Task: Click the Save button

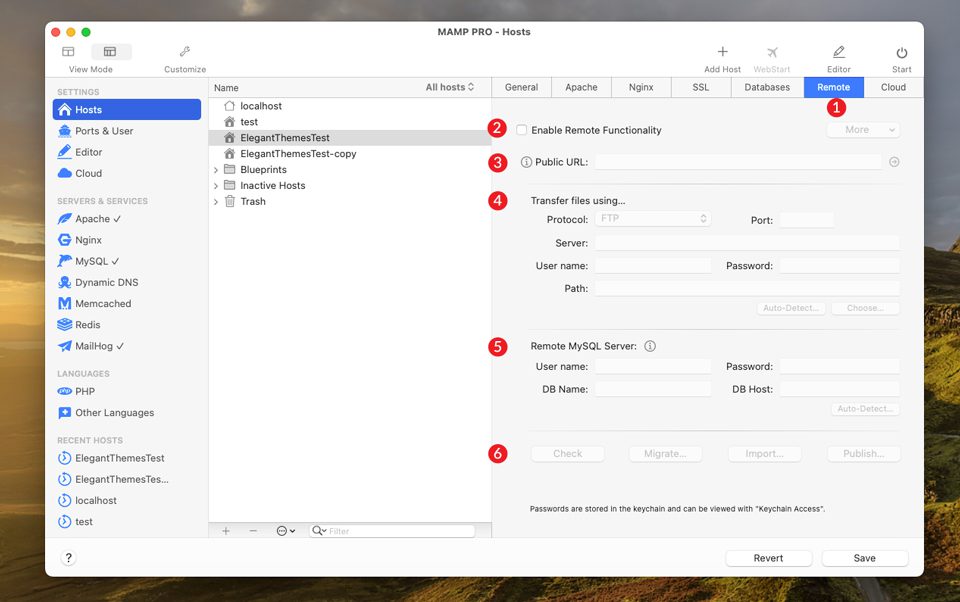Action: coord(864,557)
